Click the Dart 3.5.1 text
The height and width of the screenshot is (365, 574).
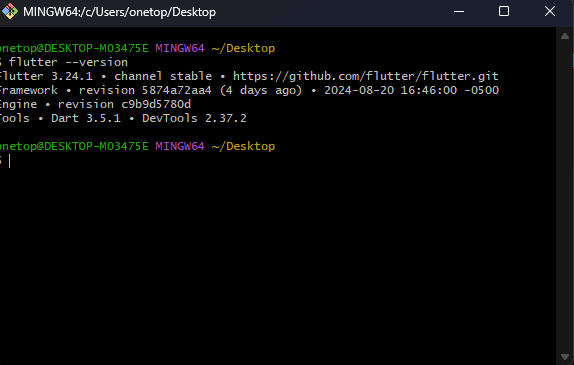[x=86, y=118]
